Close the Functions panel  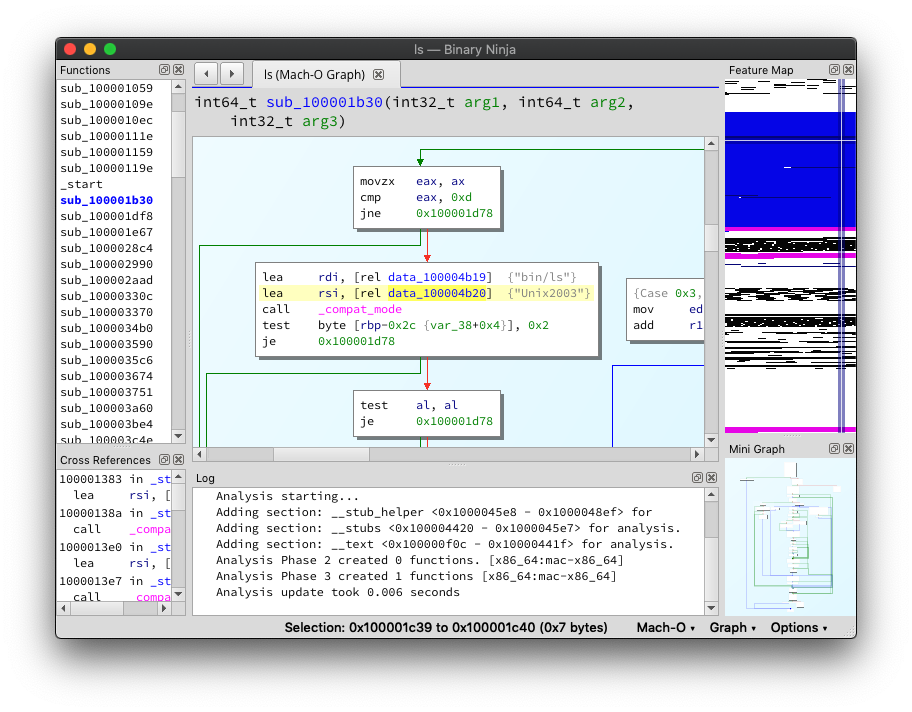pyautogui.click(x=178, y=70)
